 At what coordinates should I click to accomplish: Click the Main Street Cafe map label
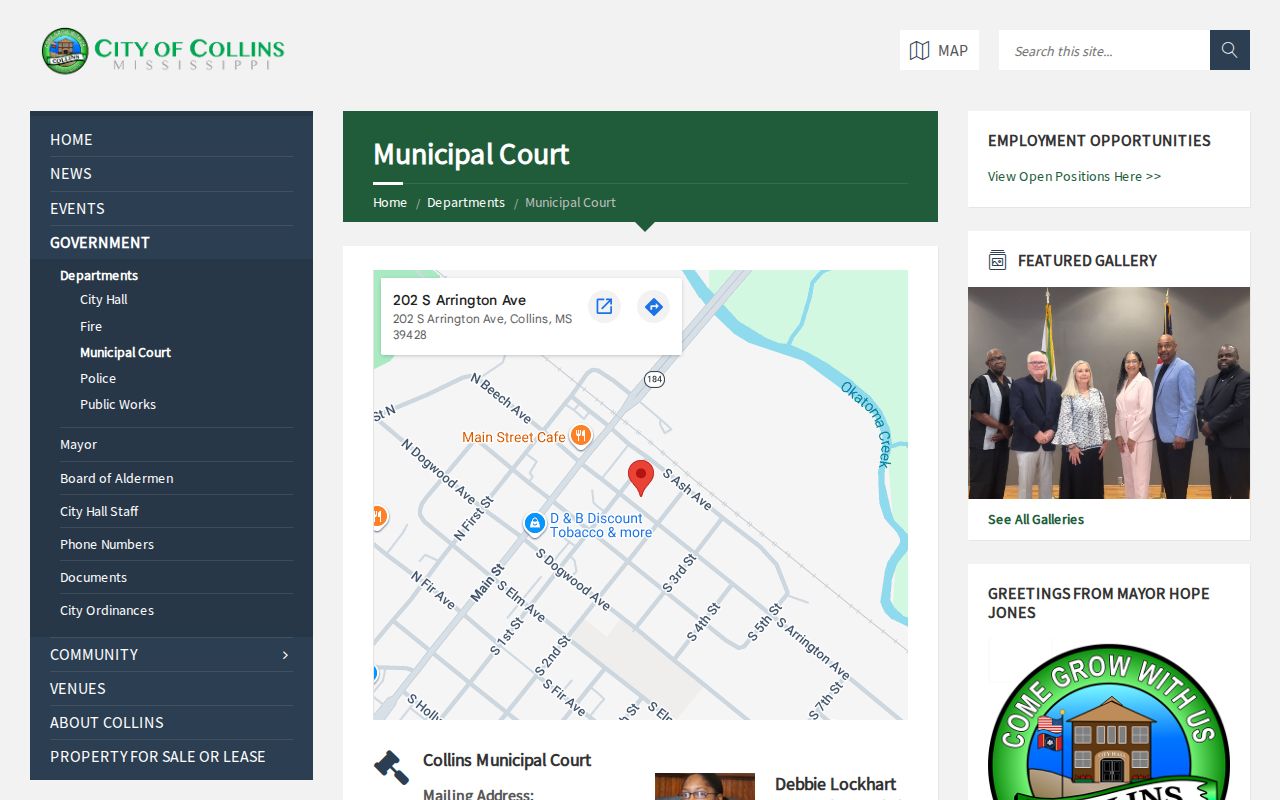[x=514, y=437]
